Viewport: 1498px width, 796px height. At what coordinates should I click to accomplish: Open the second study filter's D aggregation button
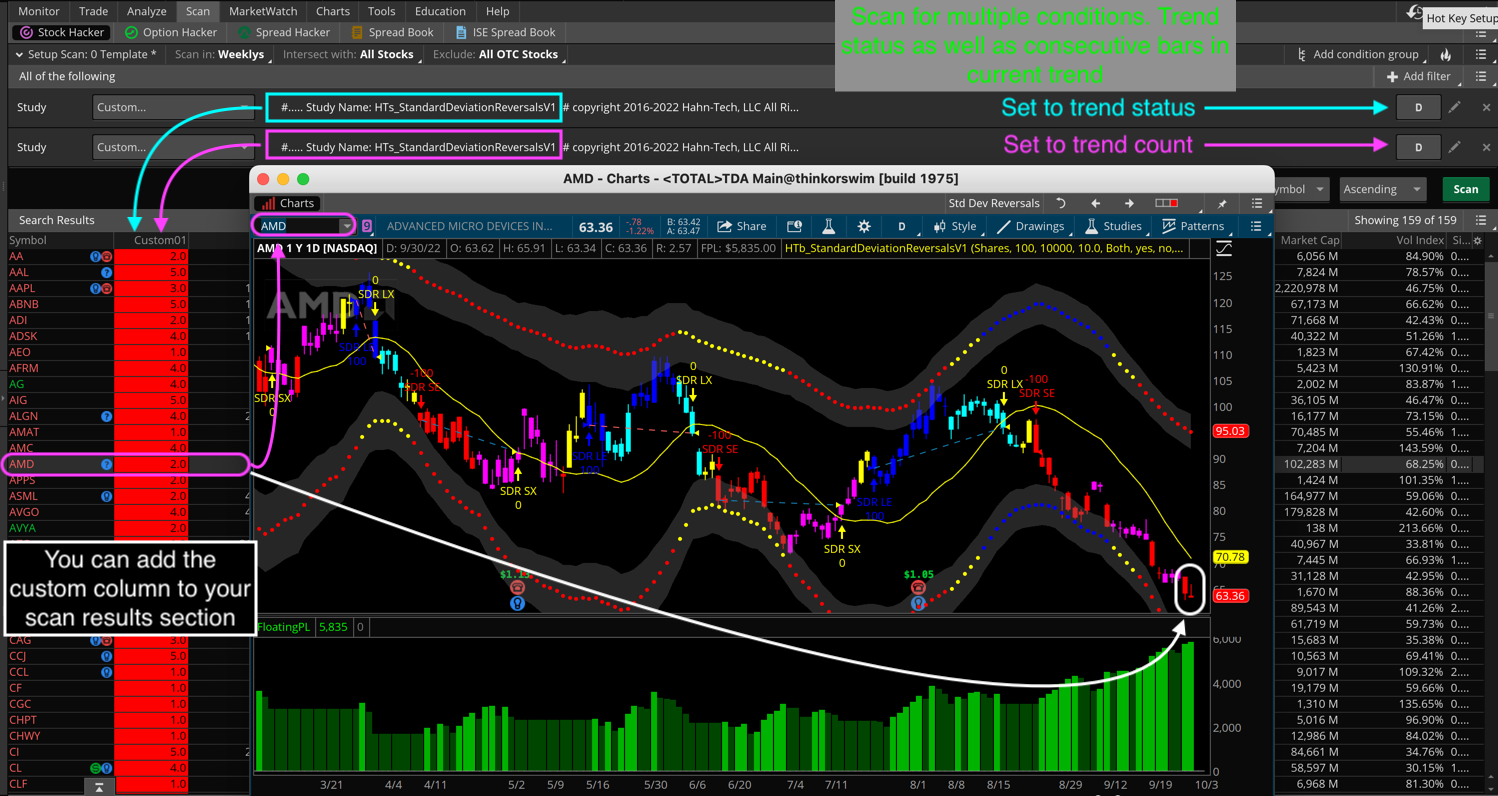point(1418,147)
